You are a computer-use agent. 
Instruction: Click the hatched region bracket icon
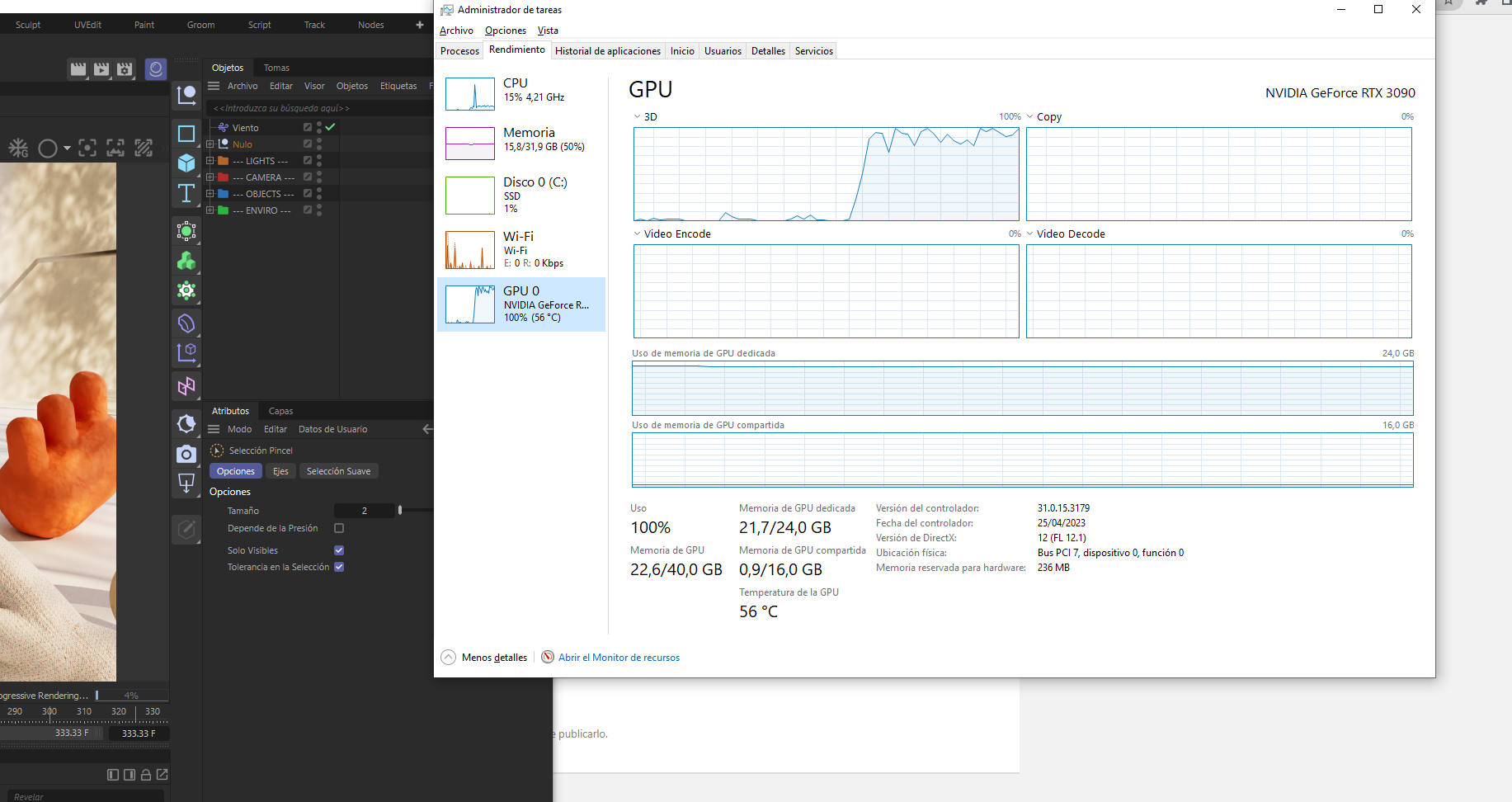pyautogui.click(x=144, y=149)
